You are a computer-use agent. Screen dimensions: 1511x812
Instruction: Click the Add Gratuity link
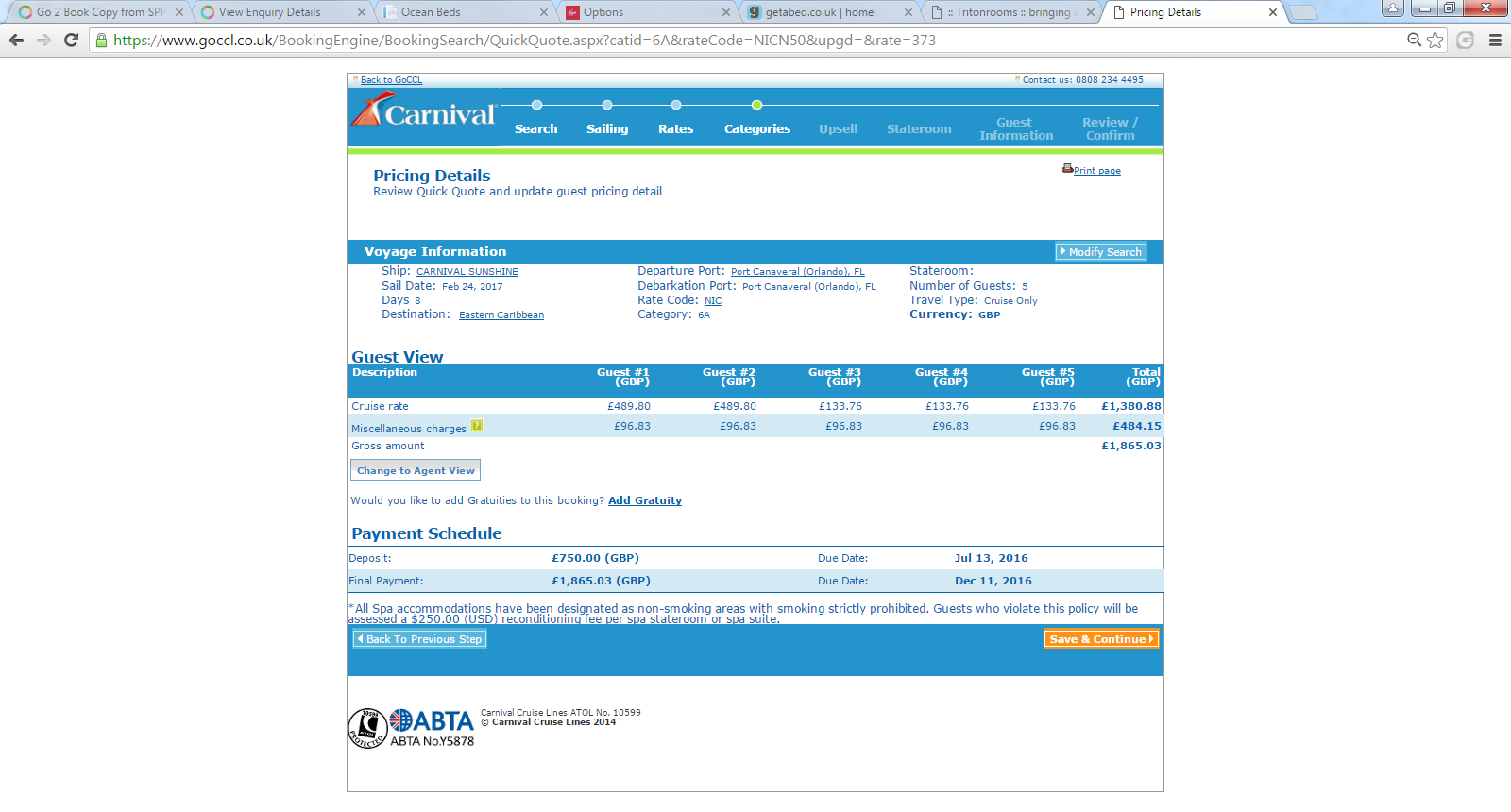[645, 500]
